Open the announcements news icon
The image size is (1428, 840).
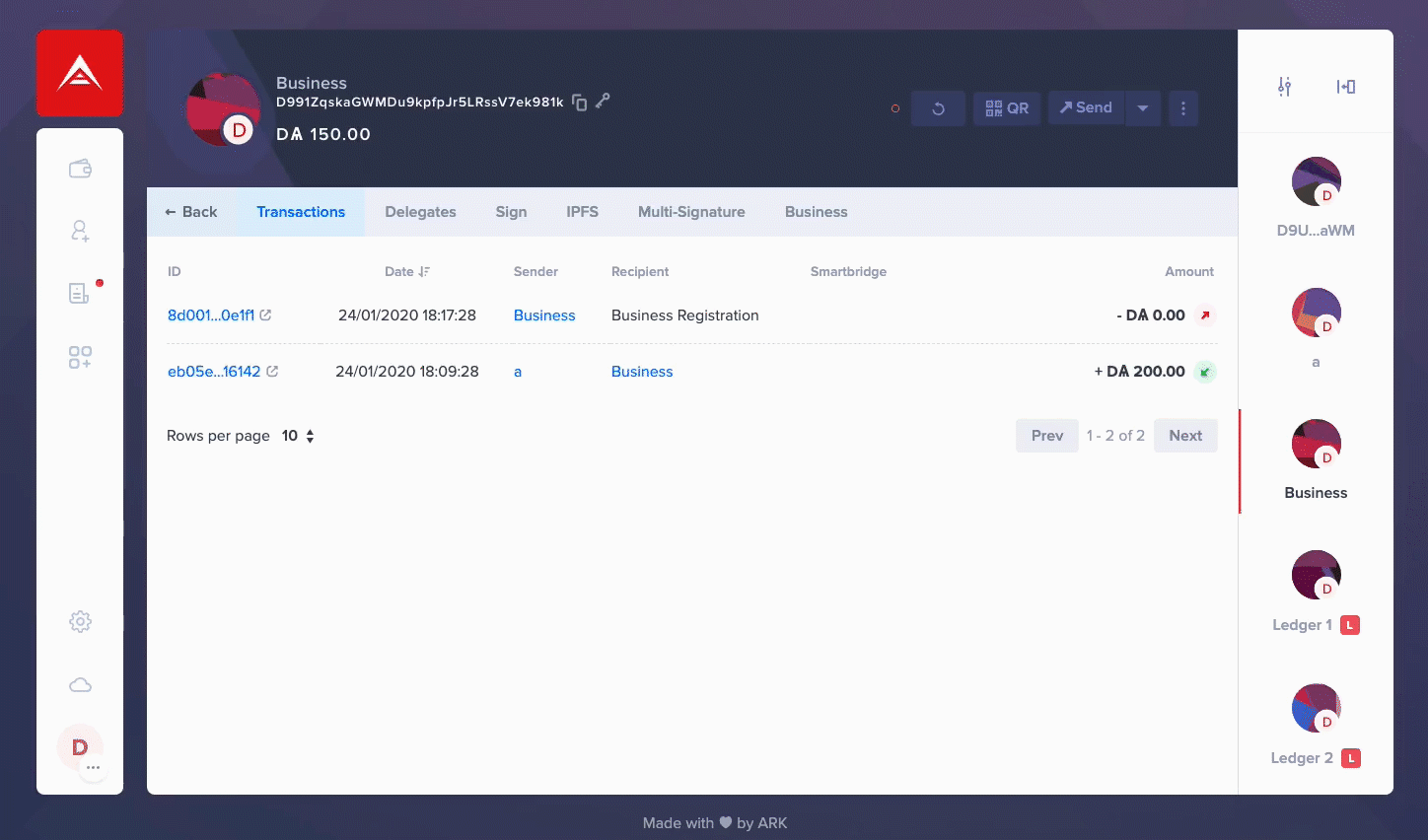click(80, 293)
